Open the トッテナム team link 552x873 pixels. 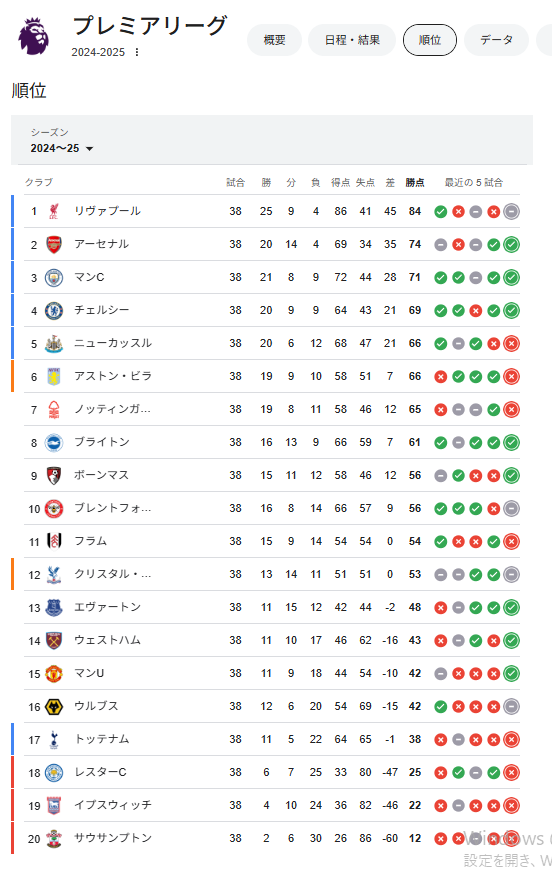coord(102,739)
